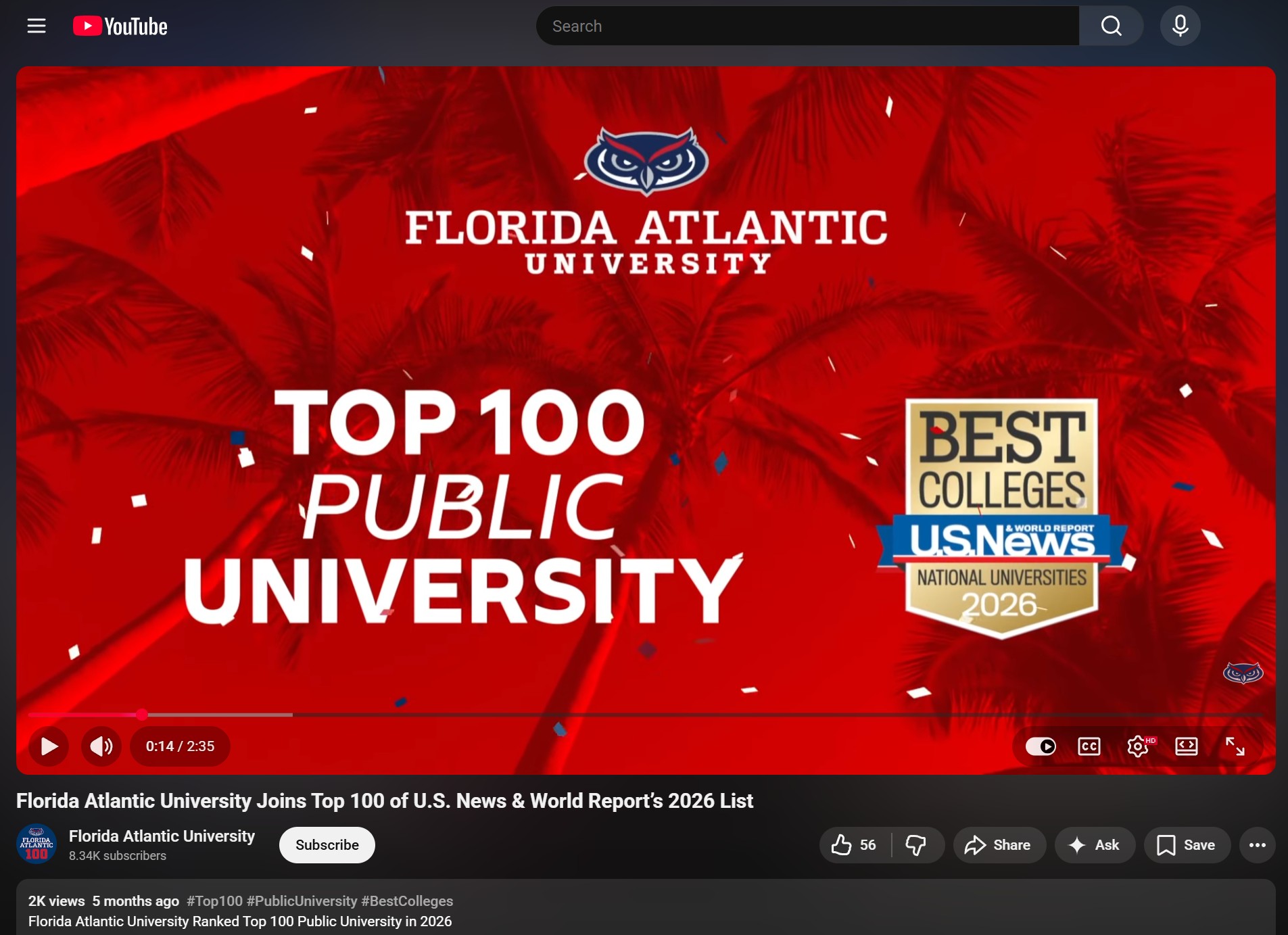Dislike the video
This screenshot has height=935, width=1288.
pos(916,845)
